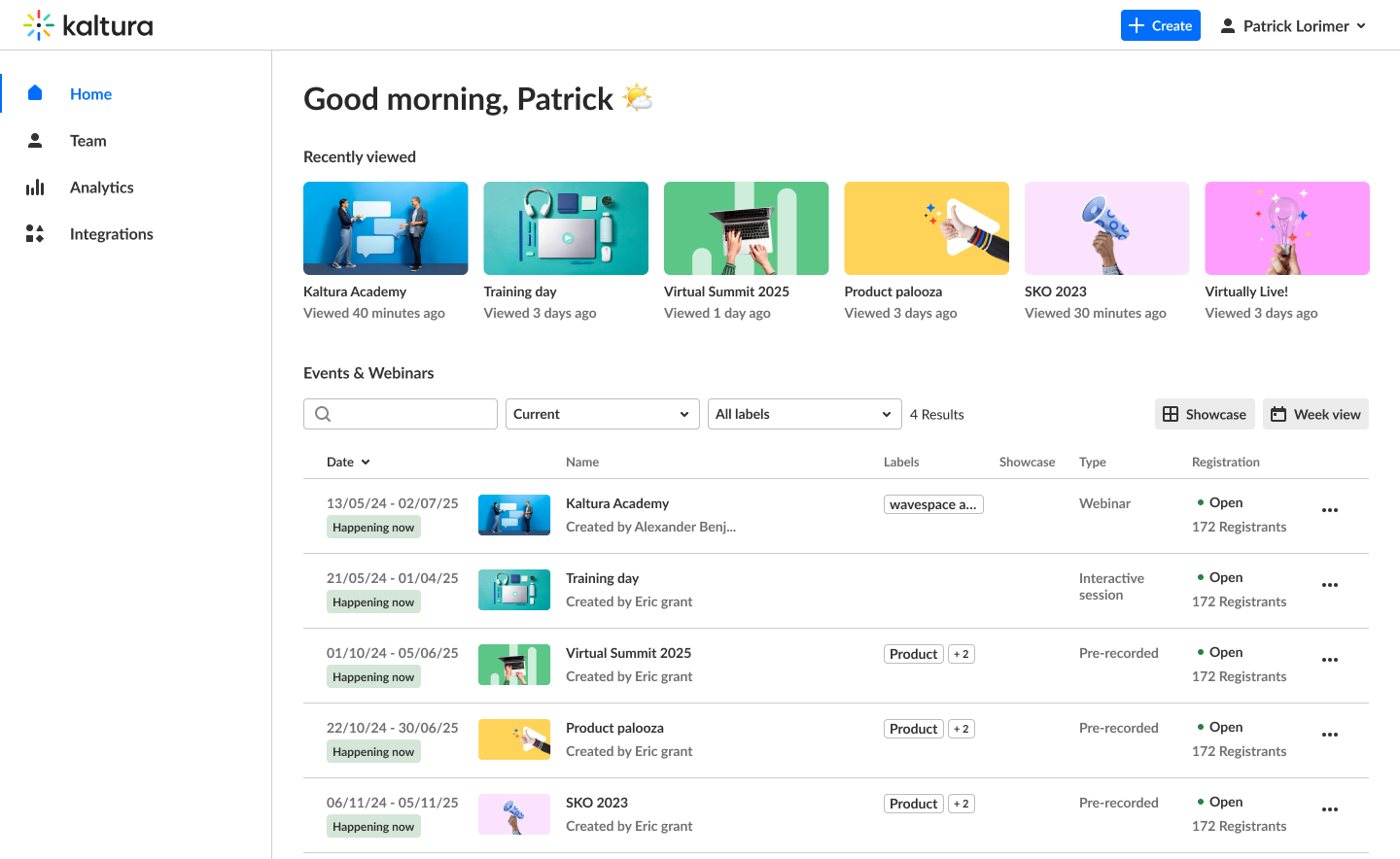Open the more options menu for Training day row
The height and width of the screenshot is (859, 1400).
1330,585
